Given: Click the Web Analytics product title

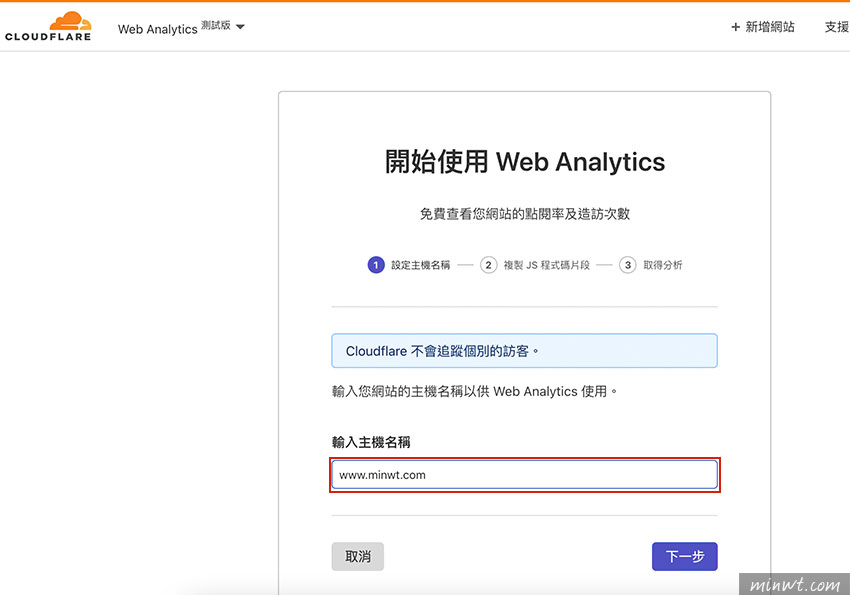Looking at the screenshot, I should coord(158,29).
